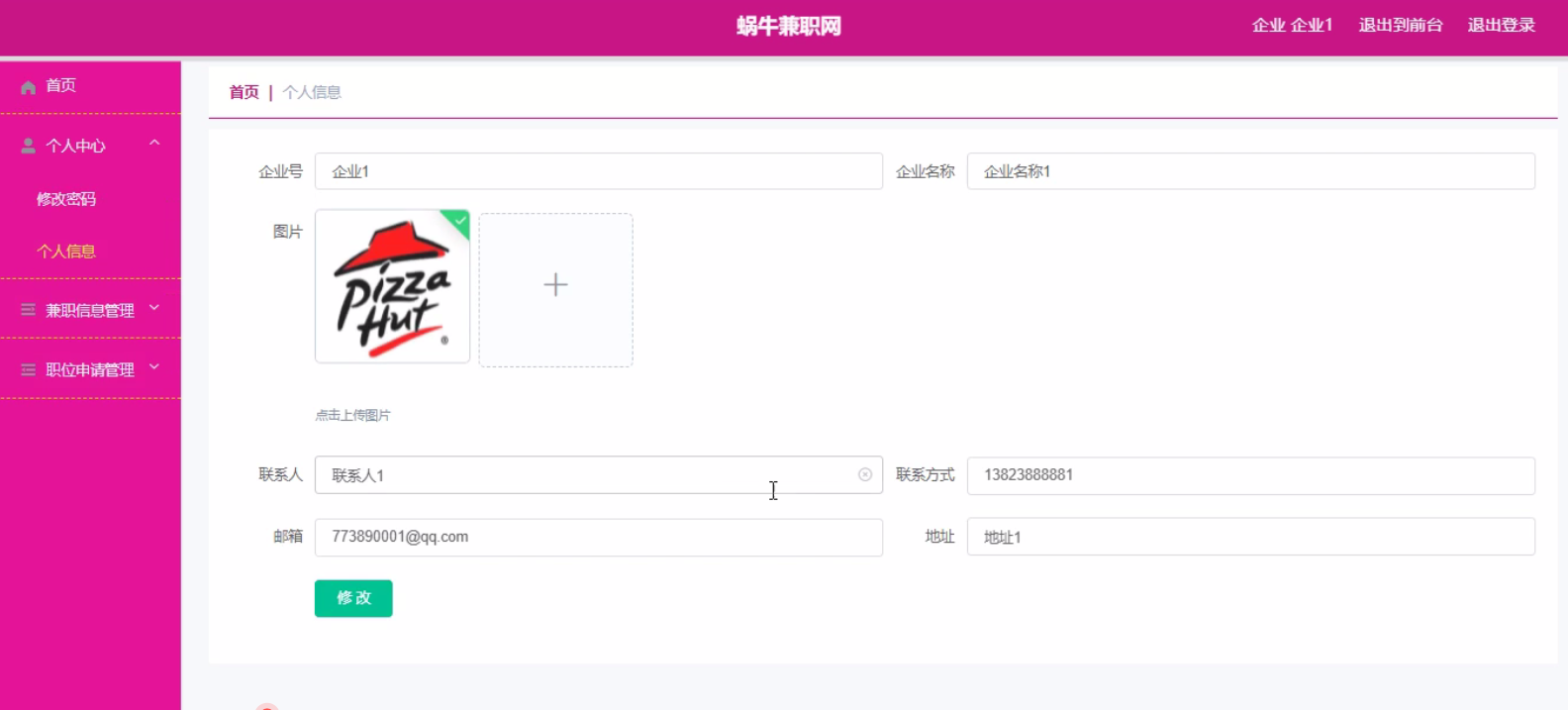Click the 蜗牛兼职网 site title
This screenshot has height=710, width=1568.
pyautogui.click(x=789, y=26)
